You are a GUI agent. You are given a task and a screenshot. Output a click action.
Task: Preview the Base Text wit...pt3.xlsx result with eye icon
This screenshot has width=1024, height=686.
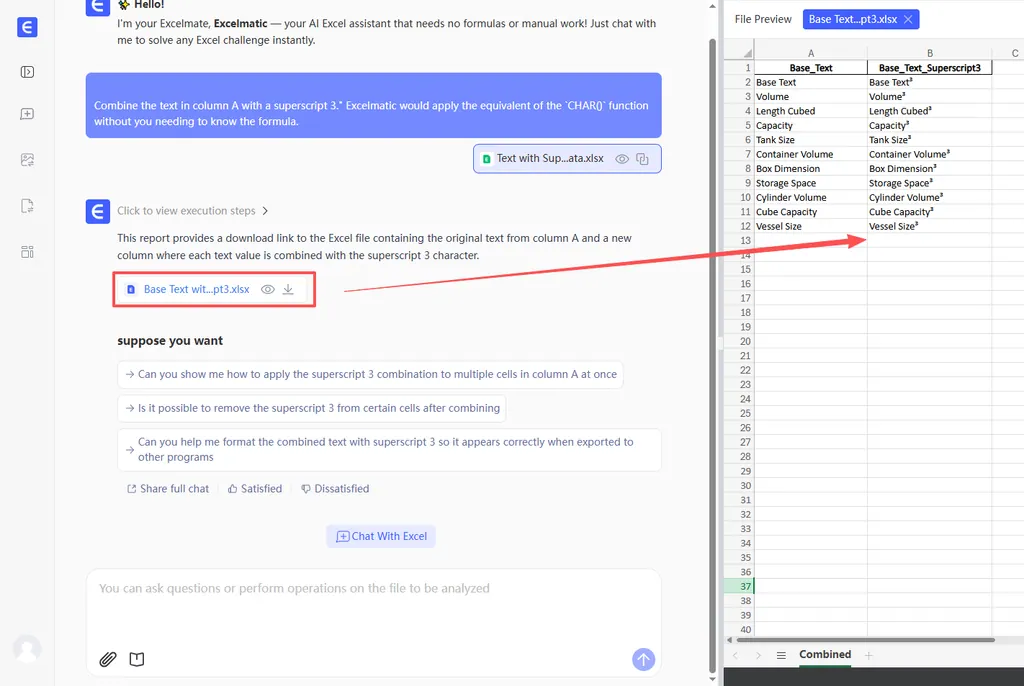click(x=267, y=289)
